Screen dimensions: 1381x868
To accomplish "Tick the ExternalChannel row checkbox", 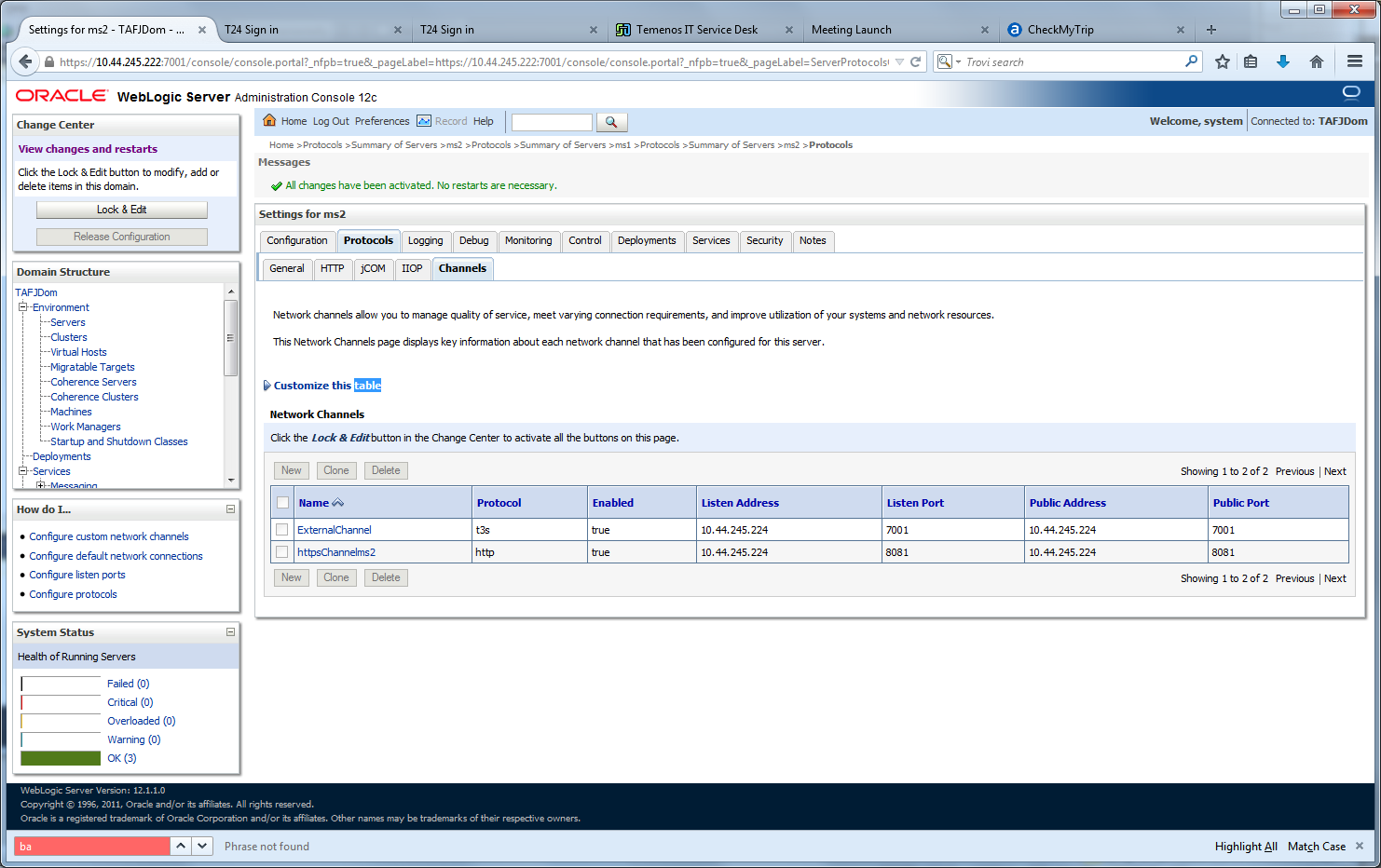I will point(282,529).
